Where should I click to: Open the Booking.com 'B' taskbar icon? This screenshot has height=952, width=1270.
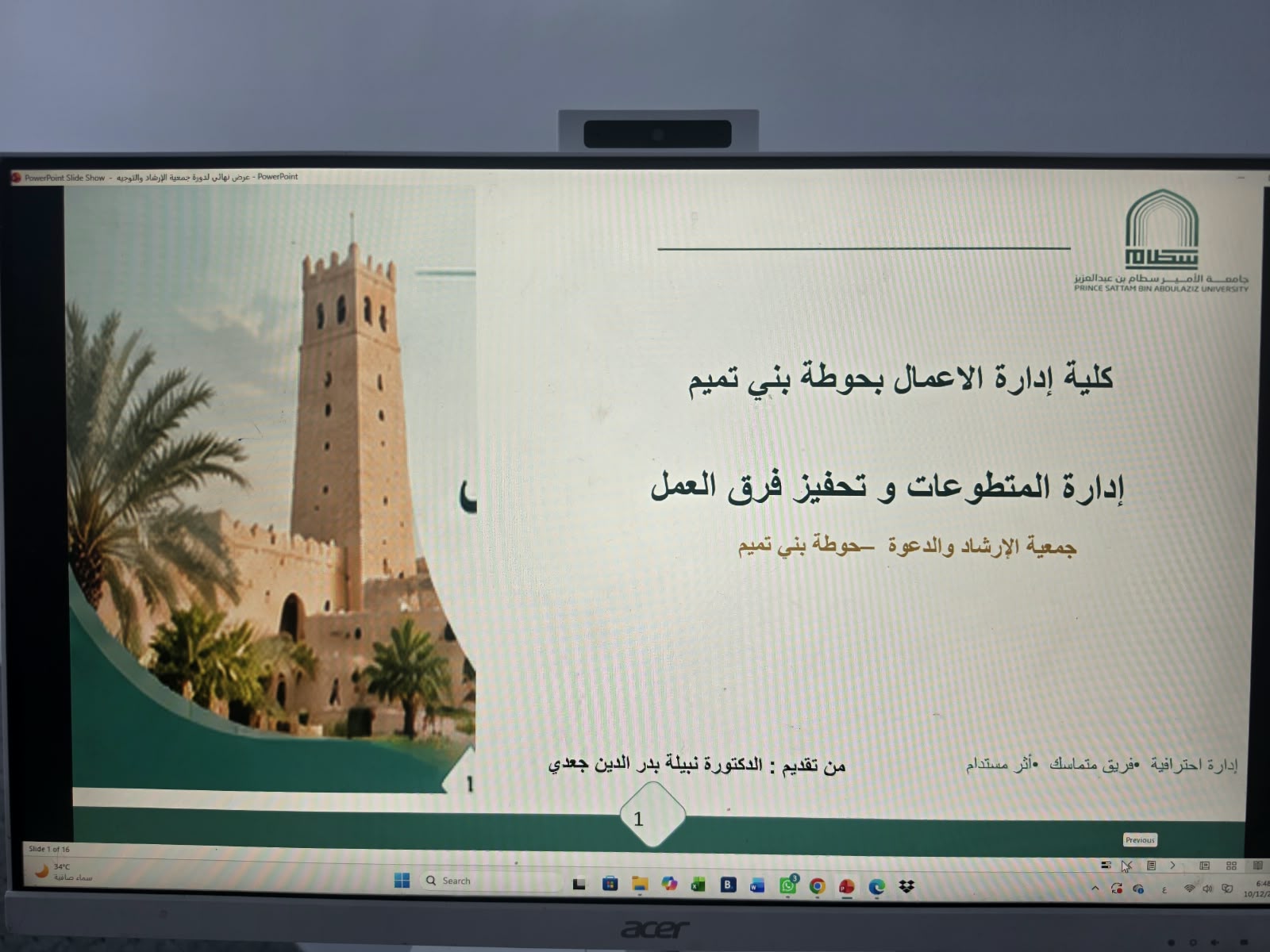click(x=728, y=885)
